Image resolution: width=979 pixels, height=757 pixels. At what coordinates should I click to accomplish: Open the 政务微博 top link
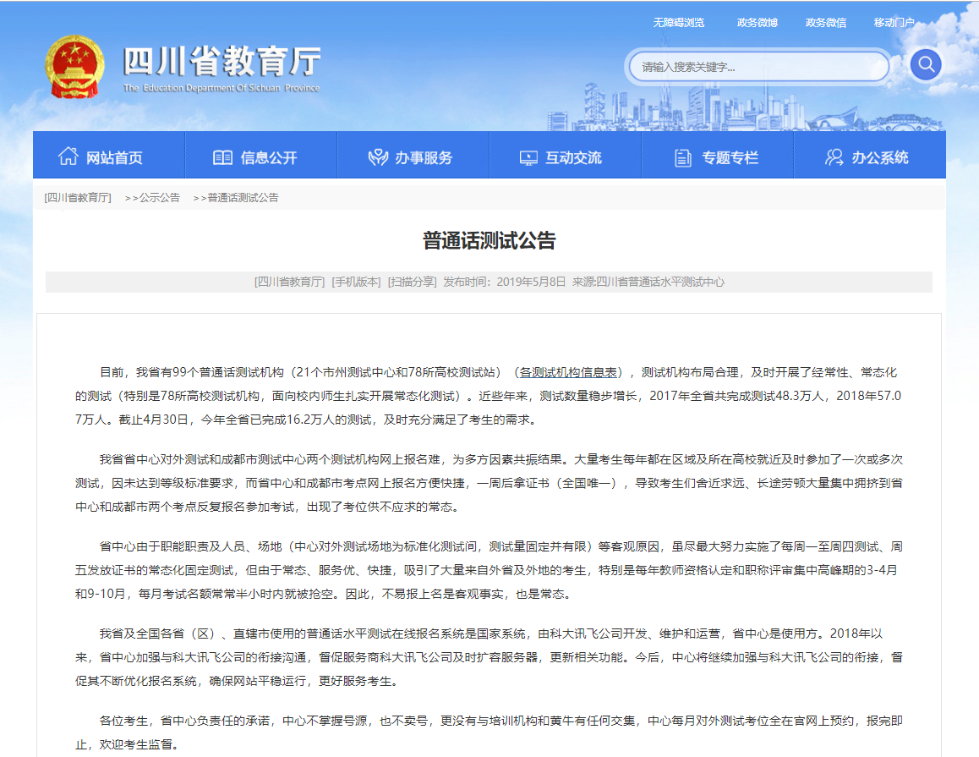(757, 22)
